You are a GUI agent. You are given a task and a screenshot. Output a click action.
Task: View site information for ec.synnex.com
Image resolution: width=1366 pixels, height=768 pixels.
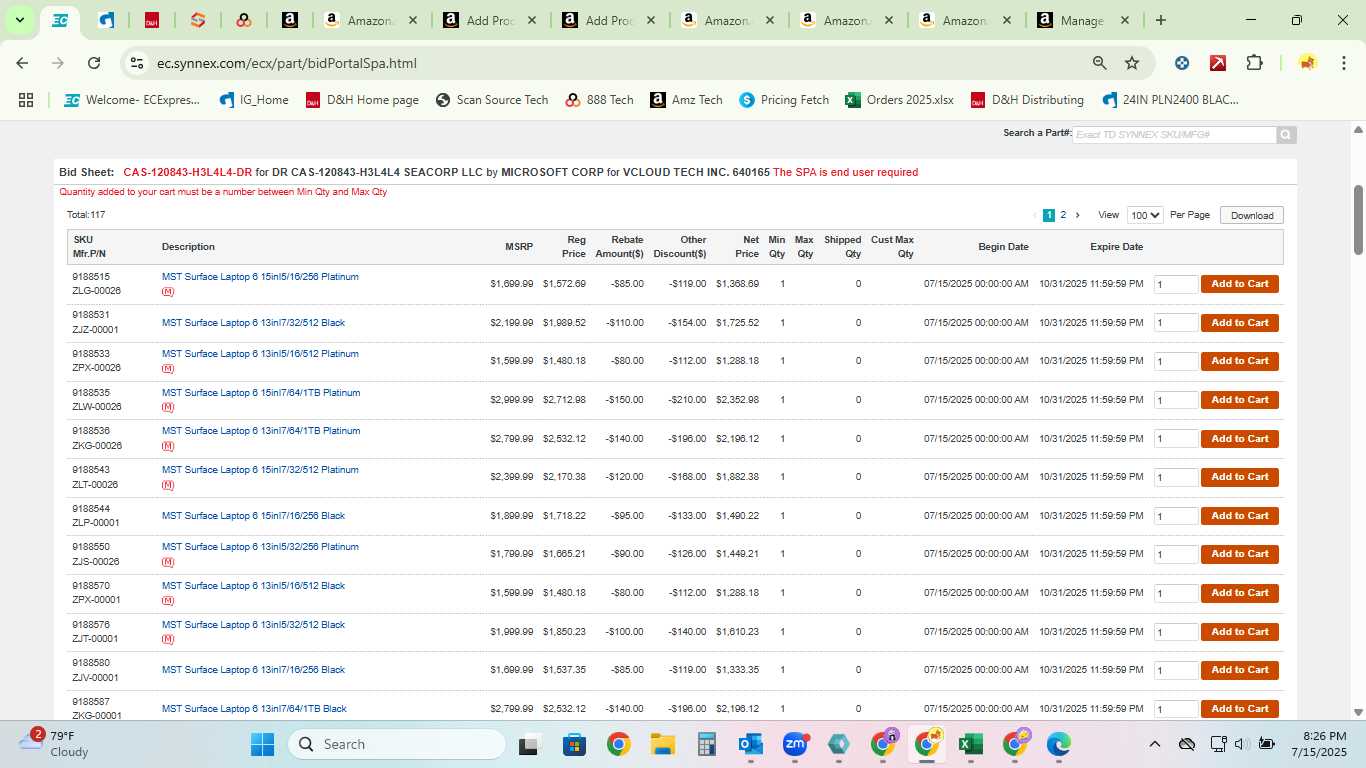pos(137,63)
